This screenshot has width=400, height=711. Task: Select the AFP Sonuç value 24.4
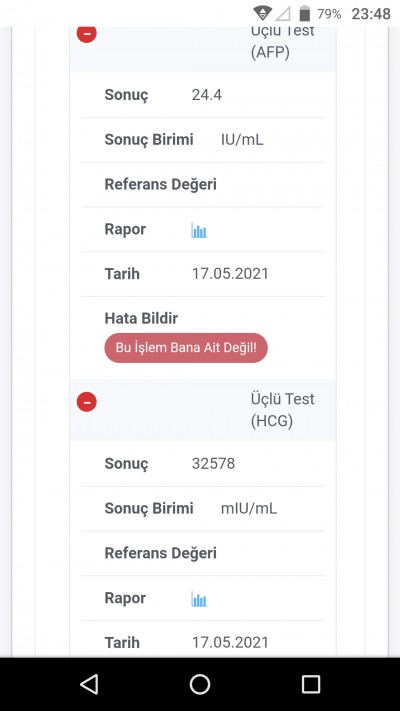coord(207,95)
